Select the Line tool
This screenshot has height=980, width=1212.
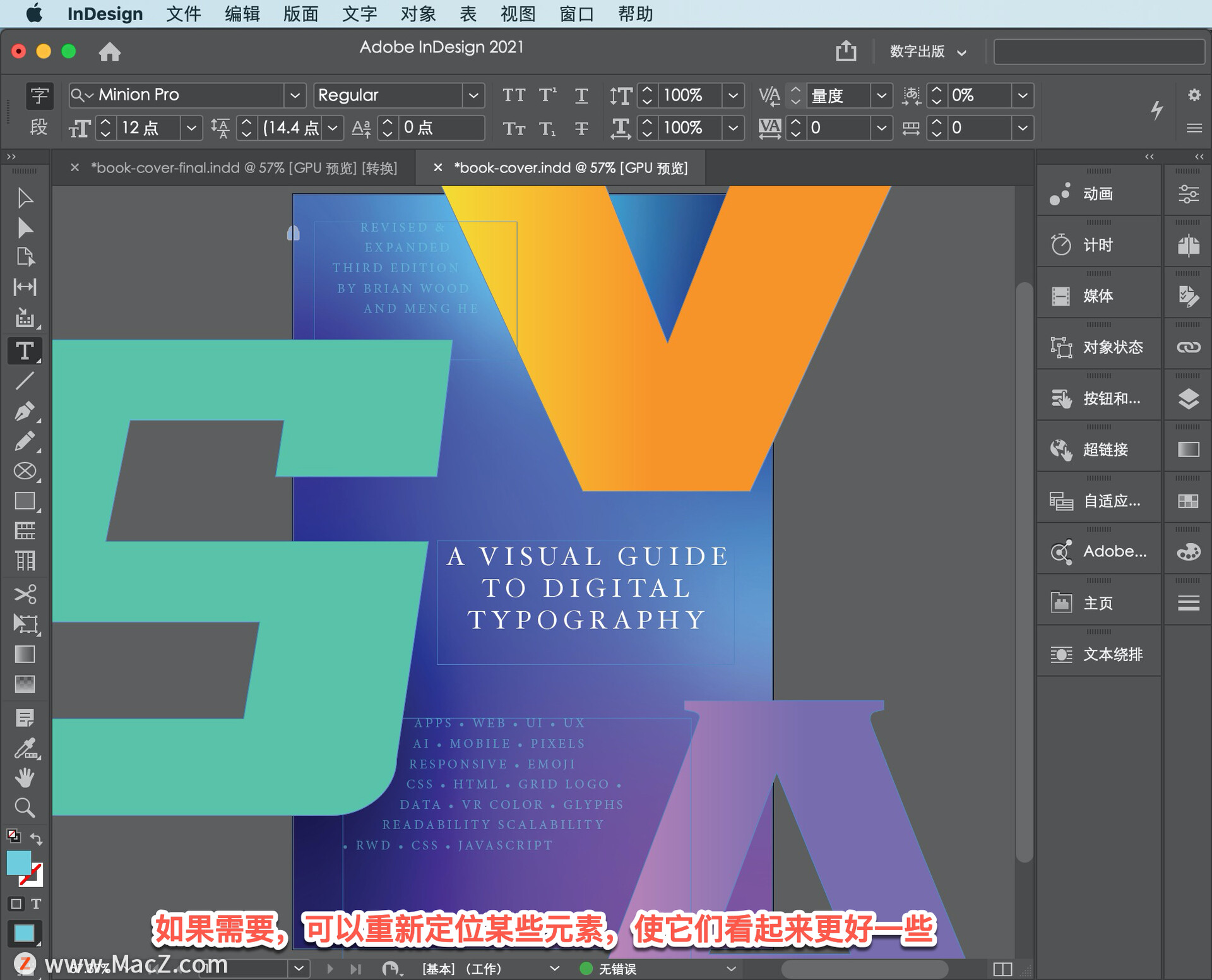25,381
